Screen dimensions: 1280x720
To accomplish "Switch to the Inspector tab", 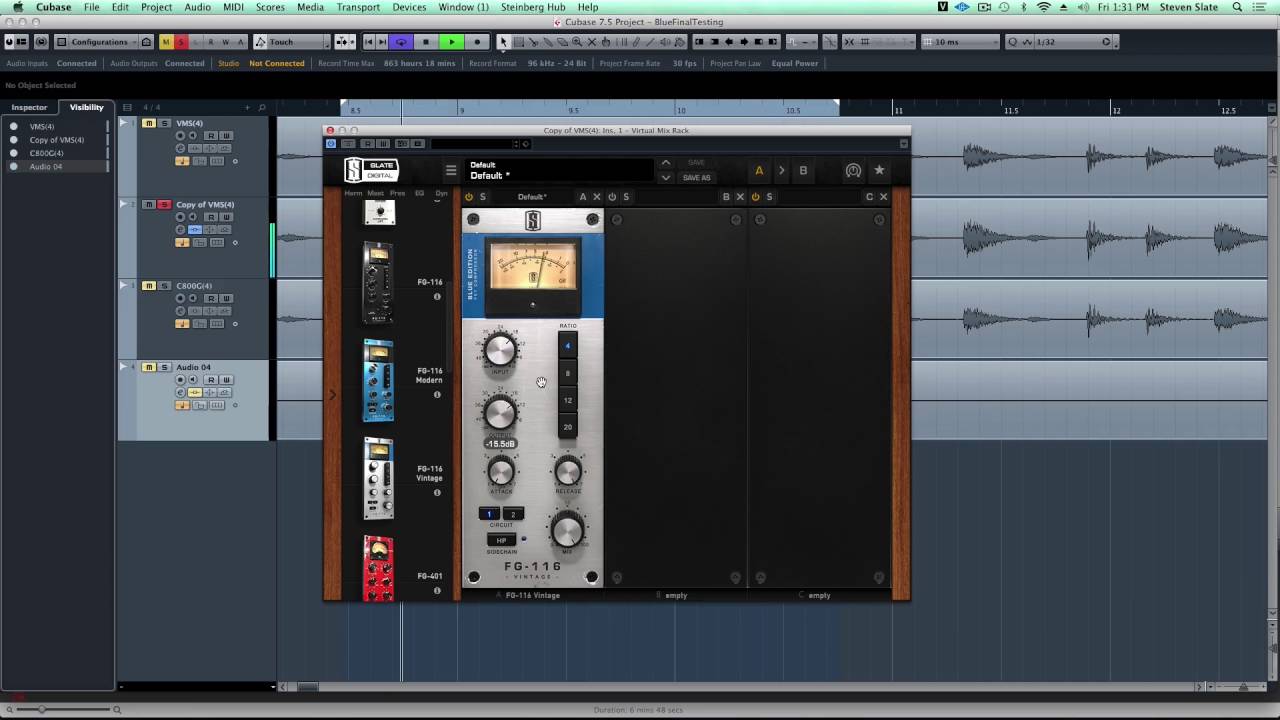I will (x=29, y=107).
